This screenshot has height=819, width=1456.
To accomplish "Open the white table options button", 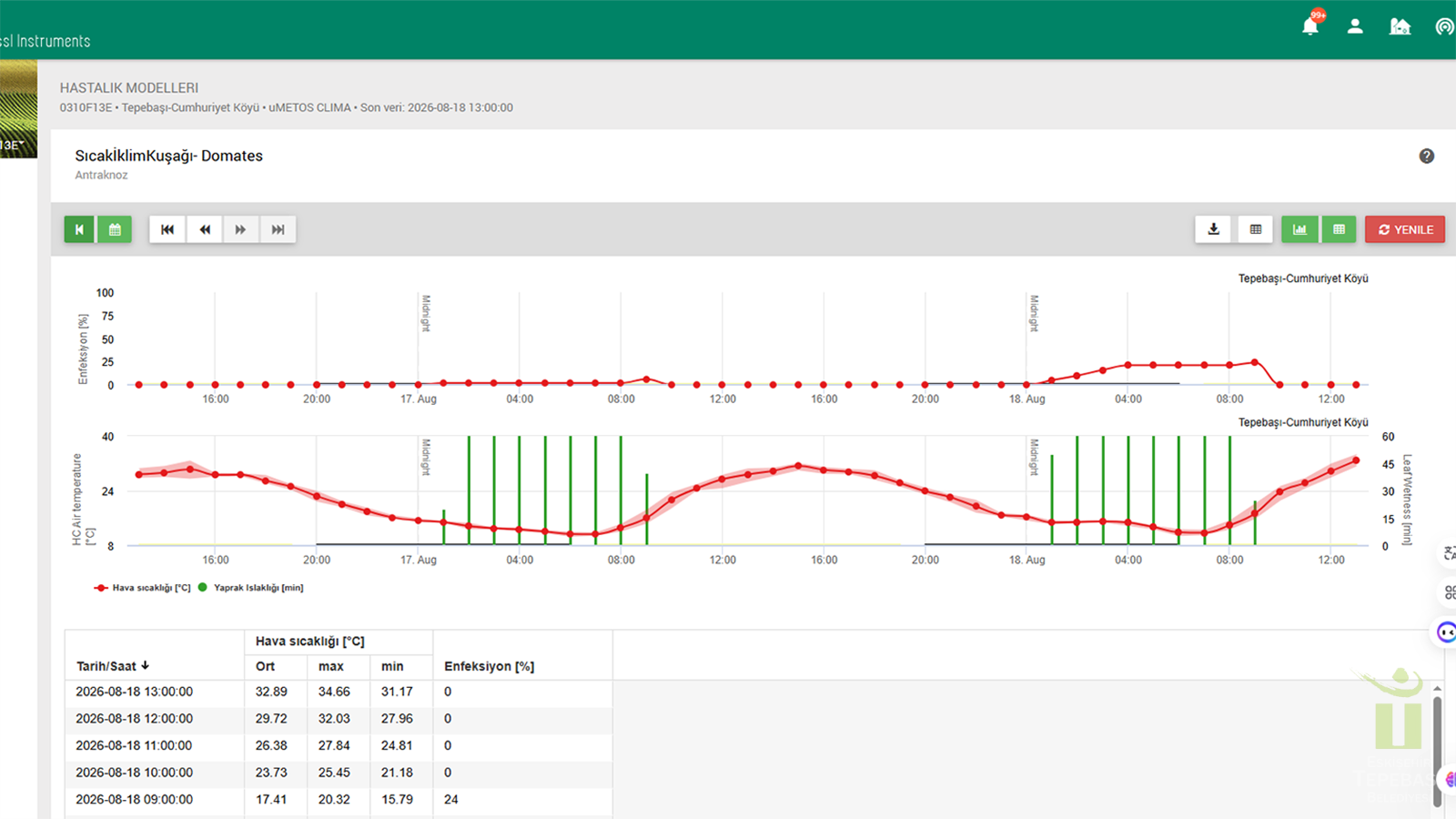I will [1256, 229].
